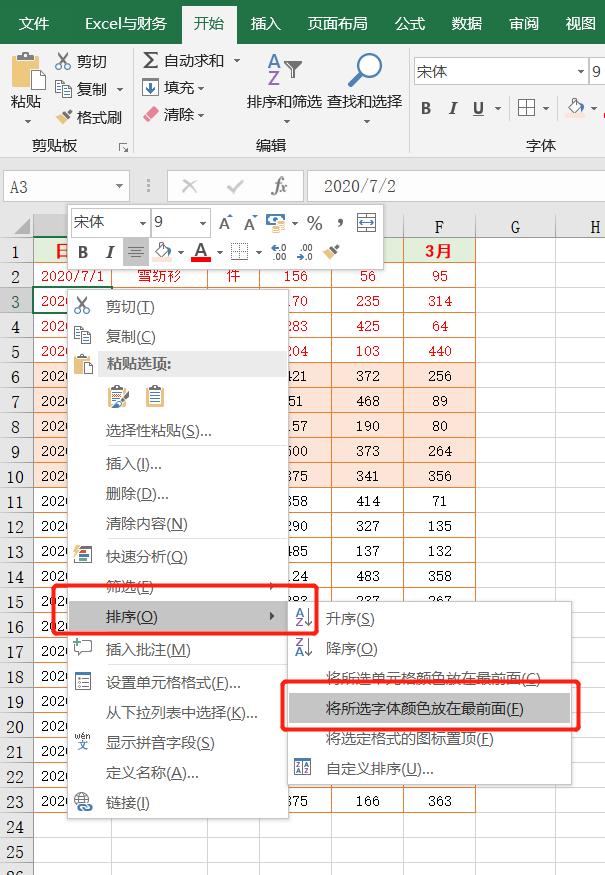605x875 pixels.
Task: Toggle Underline in the ribbon font group
Action: 478,108
